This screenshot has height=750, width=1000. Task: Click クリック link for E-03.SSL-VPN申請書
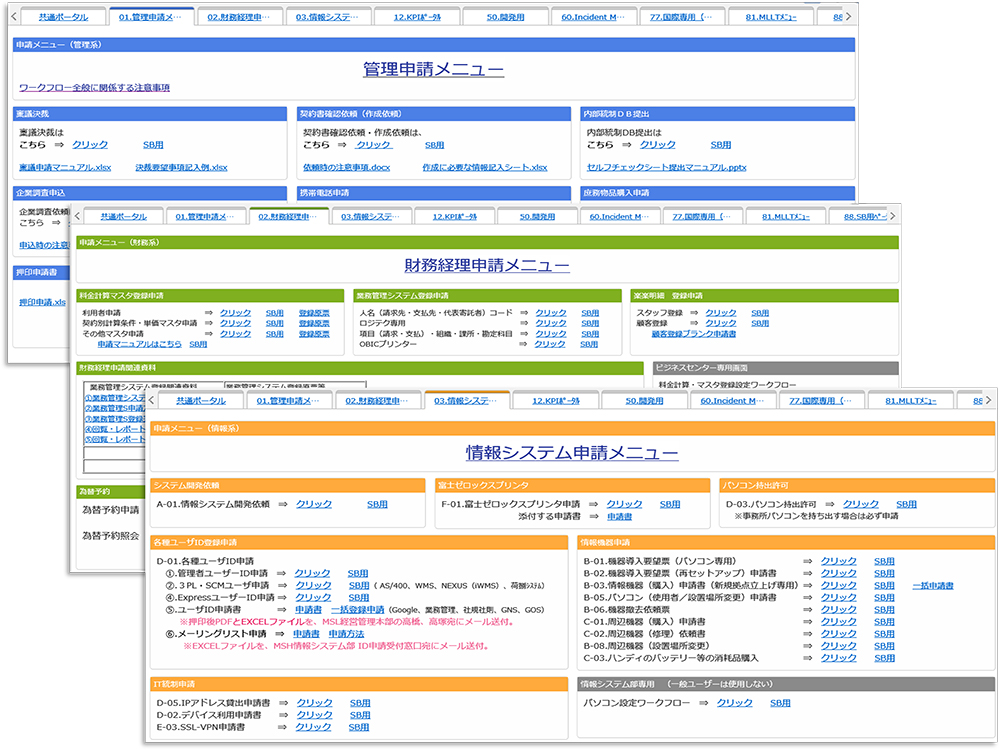pos(314,727)
